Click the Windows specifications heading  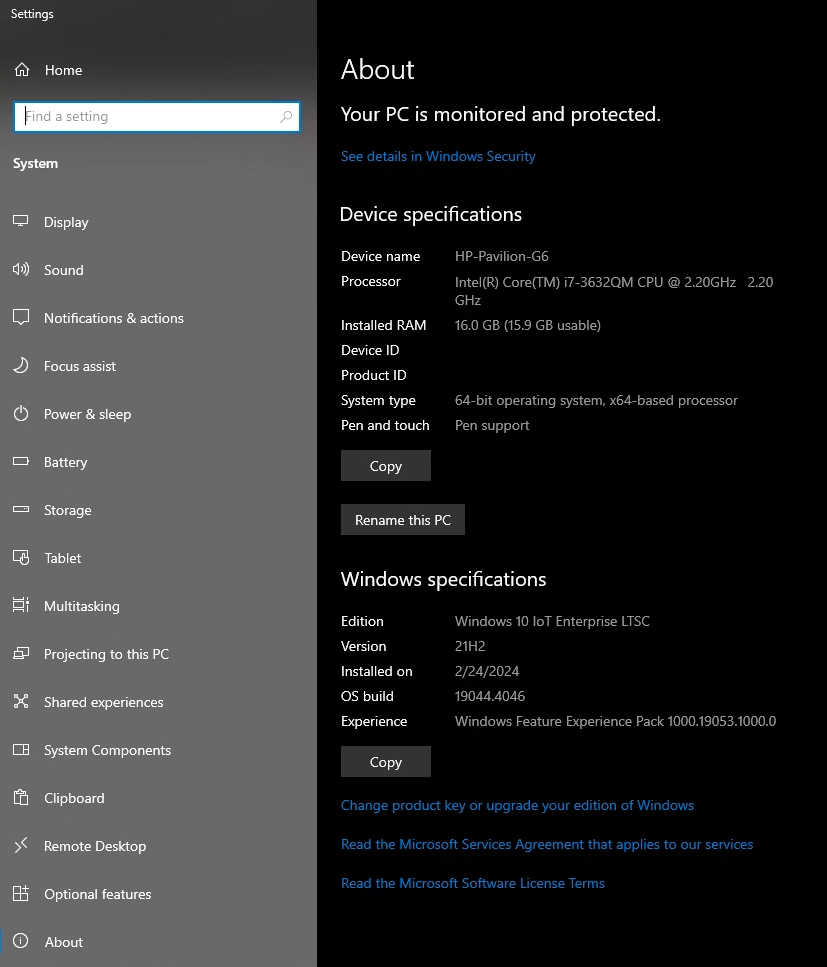pos(443,579)
